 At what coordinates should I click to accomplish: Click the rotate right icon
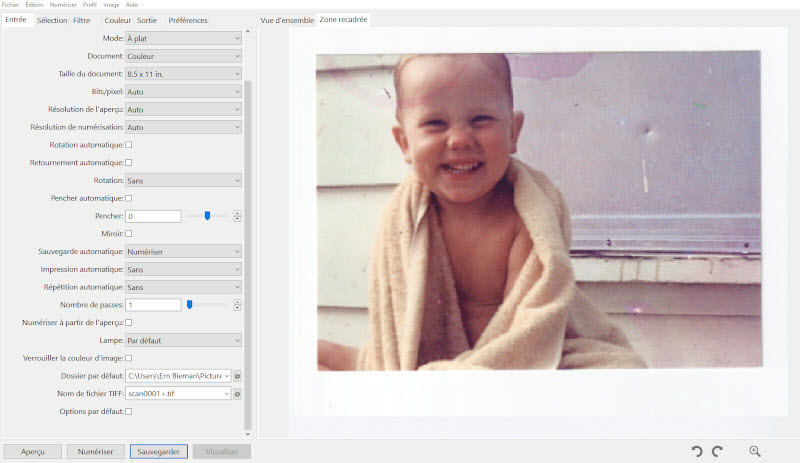pos(717,452)
